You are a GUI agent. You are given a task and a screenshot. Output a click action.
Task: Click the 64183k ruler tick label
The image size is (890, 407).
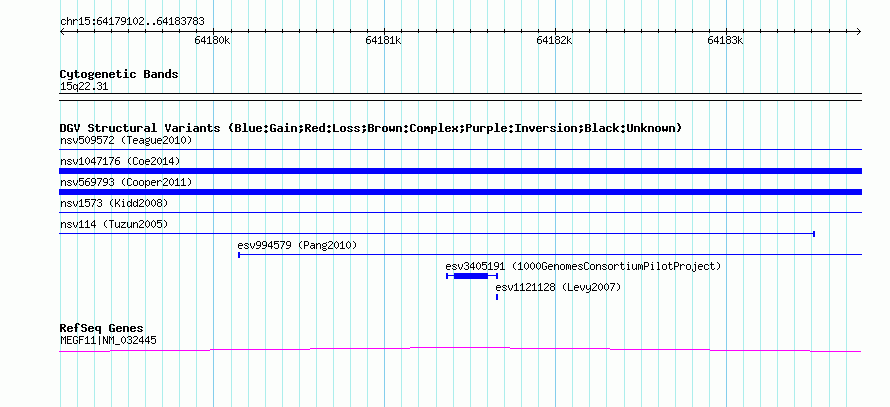(725, 40)
